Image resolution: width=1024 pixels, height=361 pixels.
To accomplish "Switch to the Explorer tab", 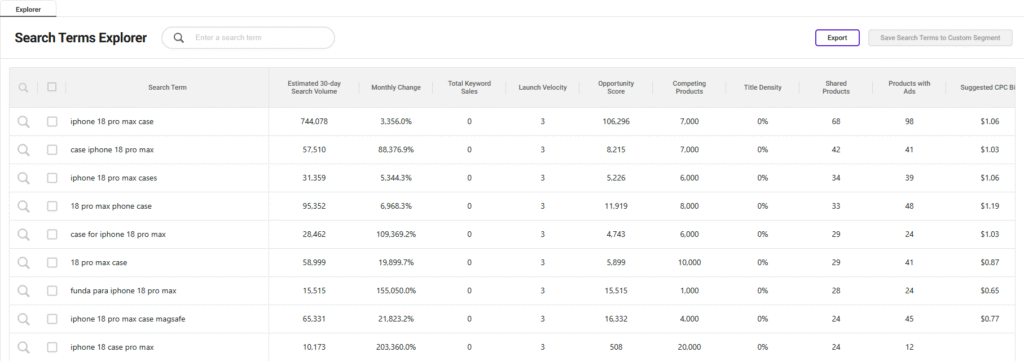I will point(28,9).
